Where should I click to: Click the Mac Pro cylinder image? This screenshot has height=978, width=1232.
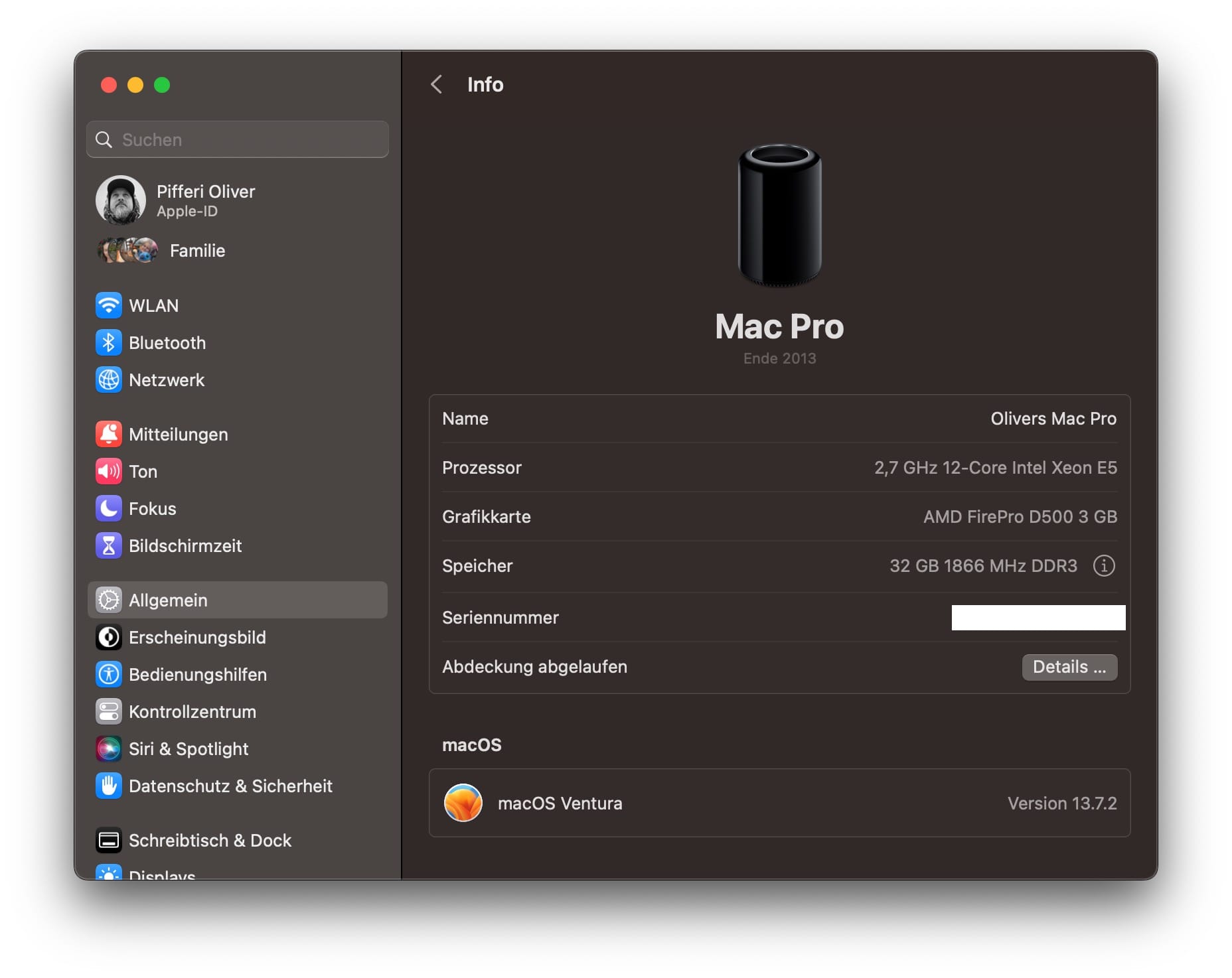pyautogui.click(x=780, y=215)
